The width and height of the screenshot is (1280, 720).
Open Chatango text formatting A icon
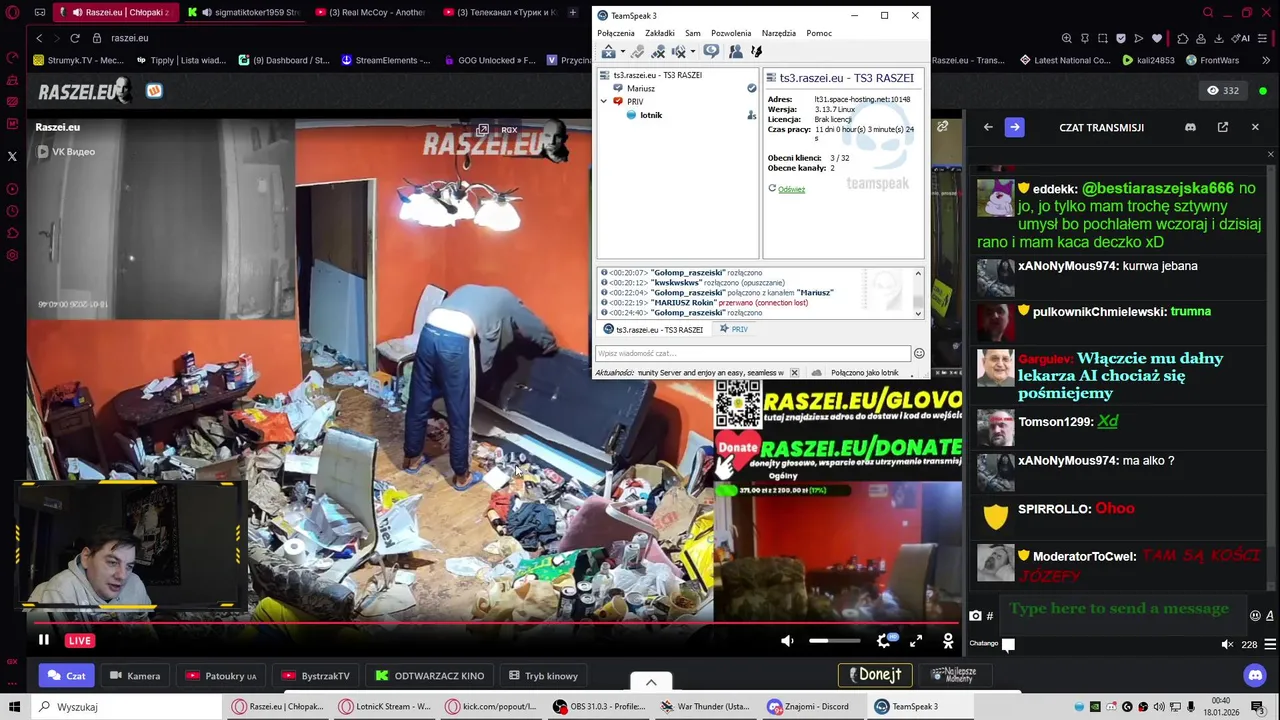1270,616
